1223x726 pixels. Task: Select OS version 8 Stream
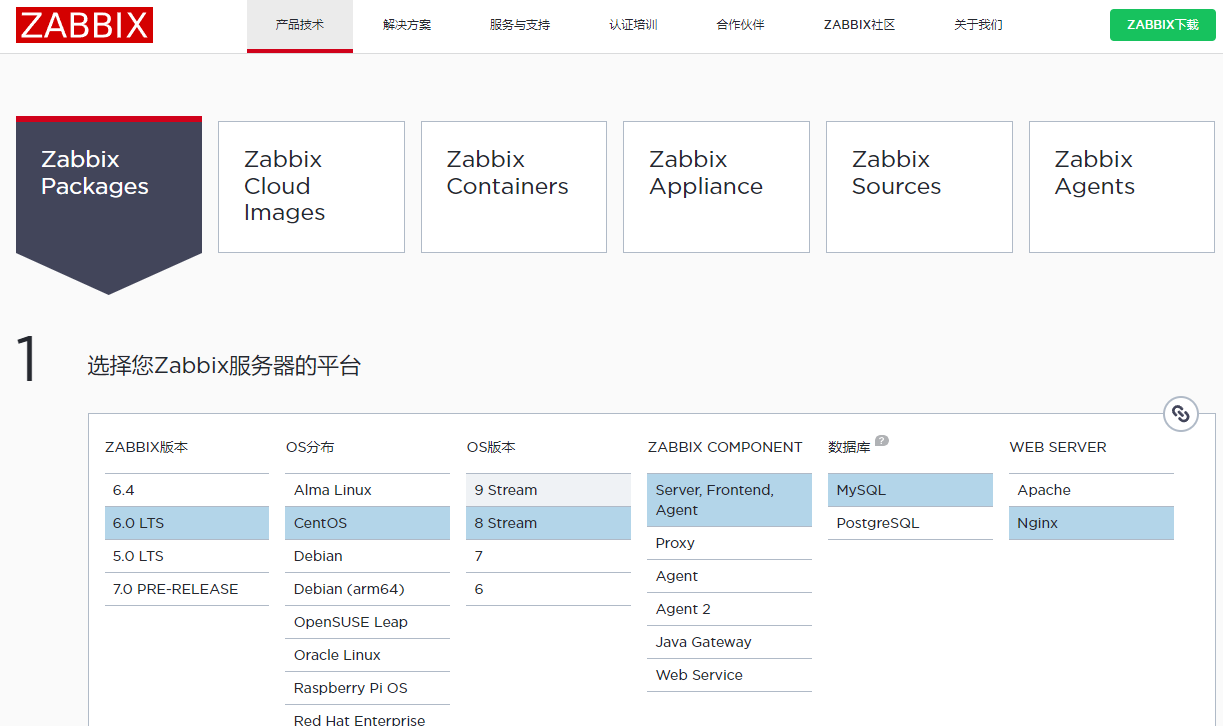[549, 523]
